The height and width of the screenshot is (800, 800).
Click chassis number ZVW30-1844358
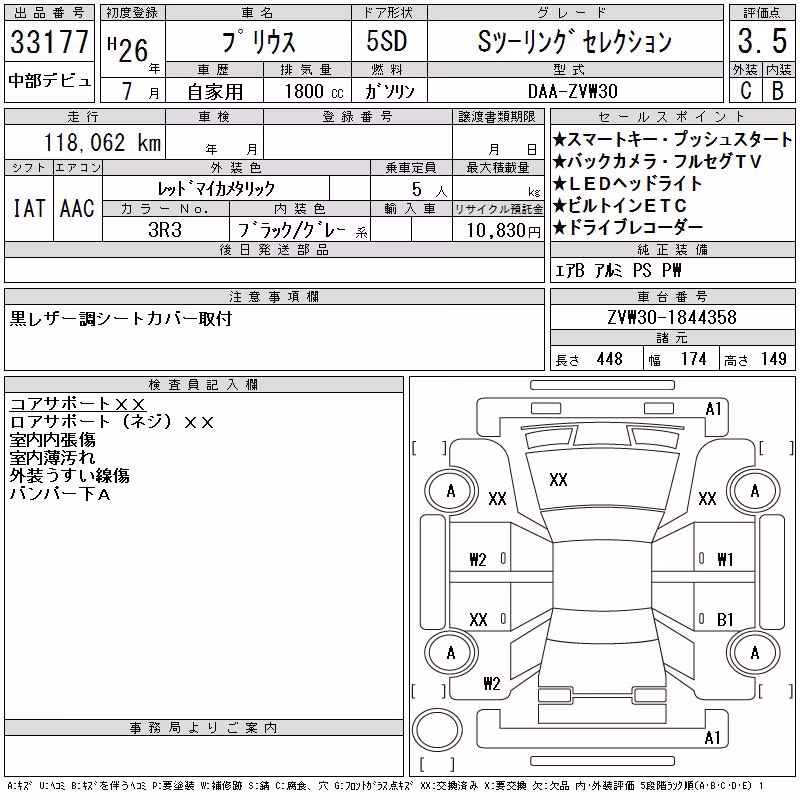(x=672, y=317)
